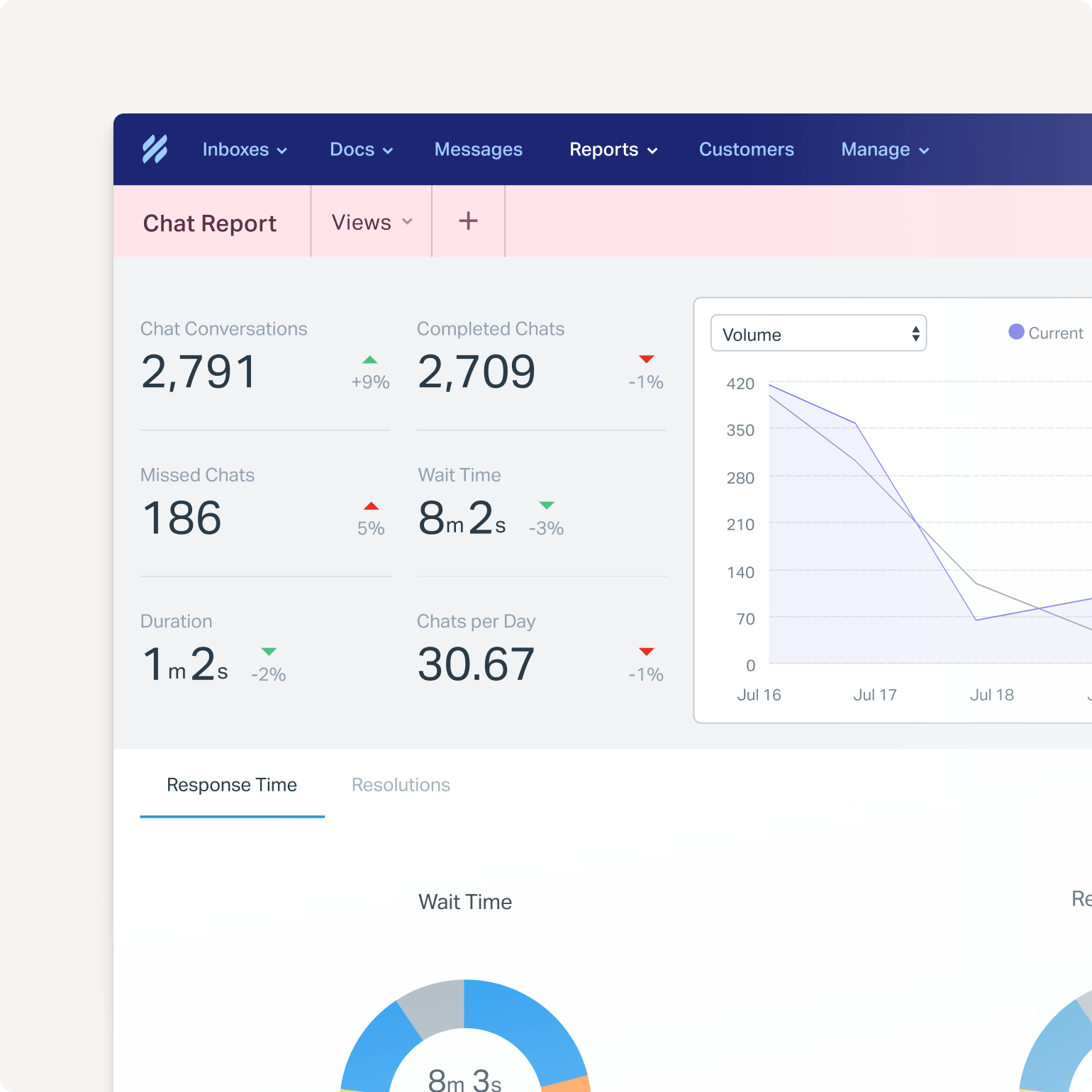Open the Manage dropdown
1092x1092 pixels.
click(x=885, y=150)
